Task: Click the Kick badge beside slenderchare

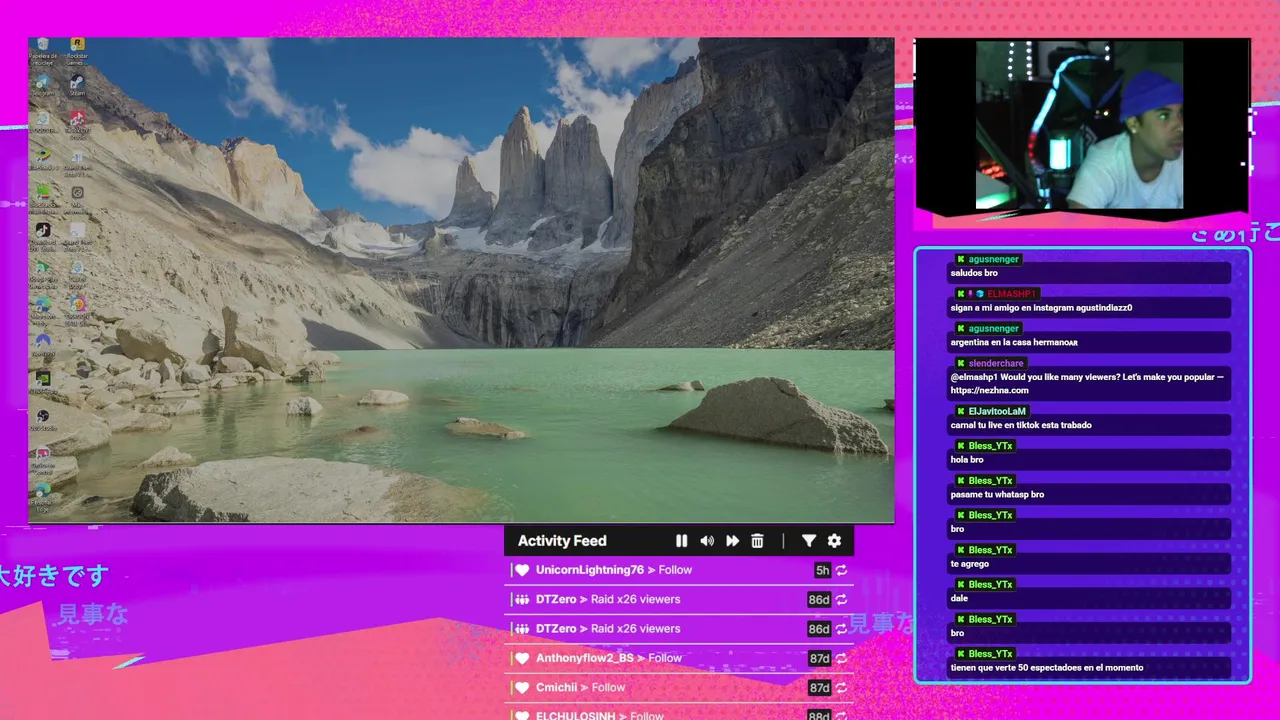Action: (961, 363)
